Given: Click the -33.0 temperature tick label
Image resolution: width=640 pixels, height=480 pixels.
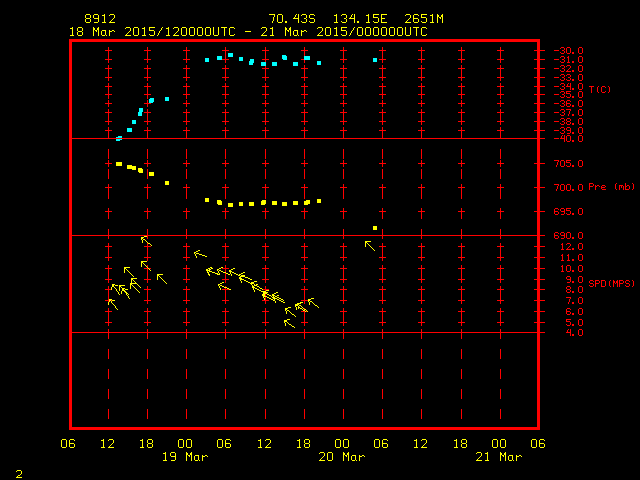Looking at the screenshot, I should point(569,78).
